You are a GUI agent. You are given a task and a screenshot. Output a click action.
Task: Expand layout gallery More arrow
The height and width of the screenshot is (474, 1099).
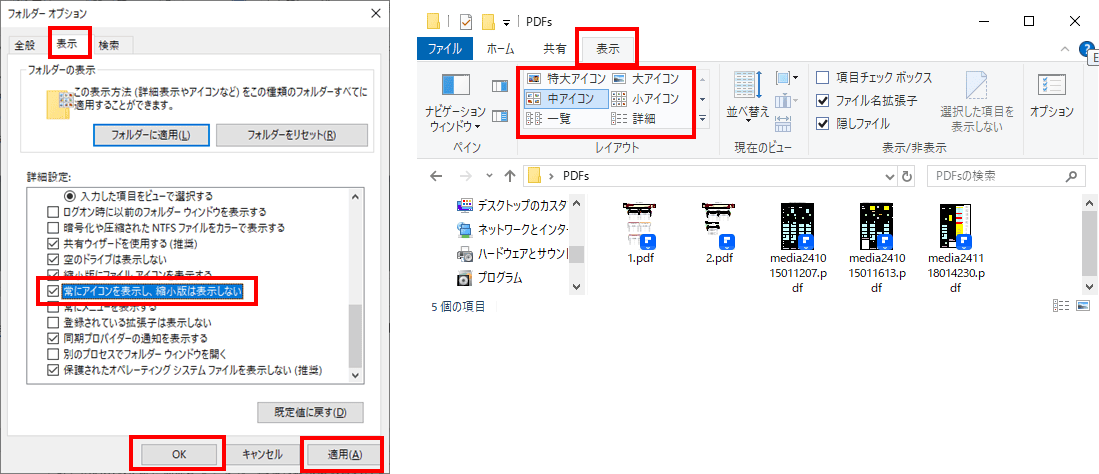pyautogui.click(x=702, y=118)
